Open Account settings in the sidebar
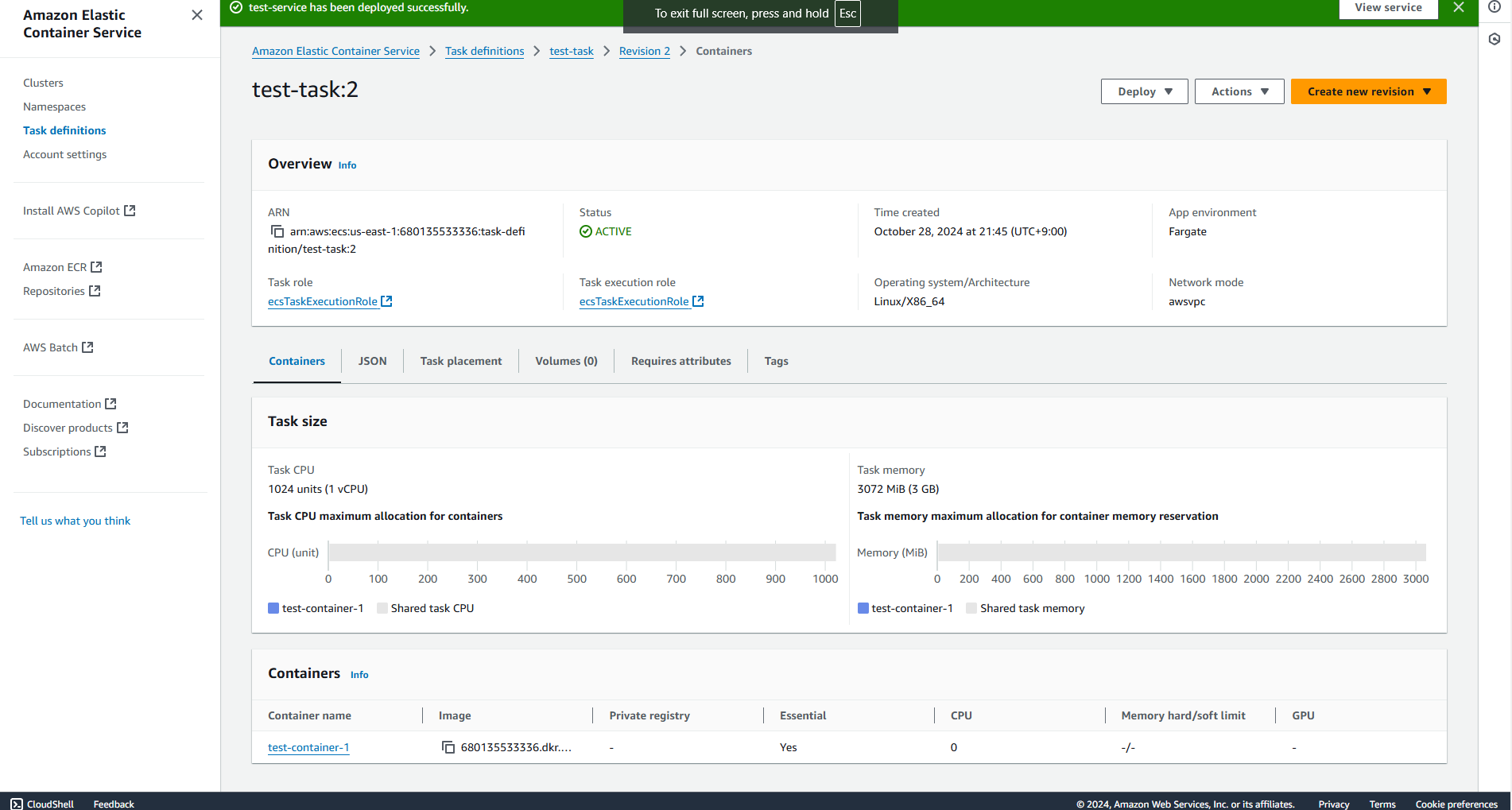 (64, 154)
